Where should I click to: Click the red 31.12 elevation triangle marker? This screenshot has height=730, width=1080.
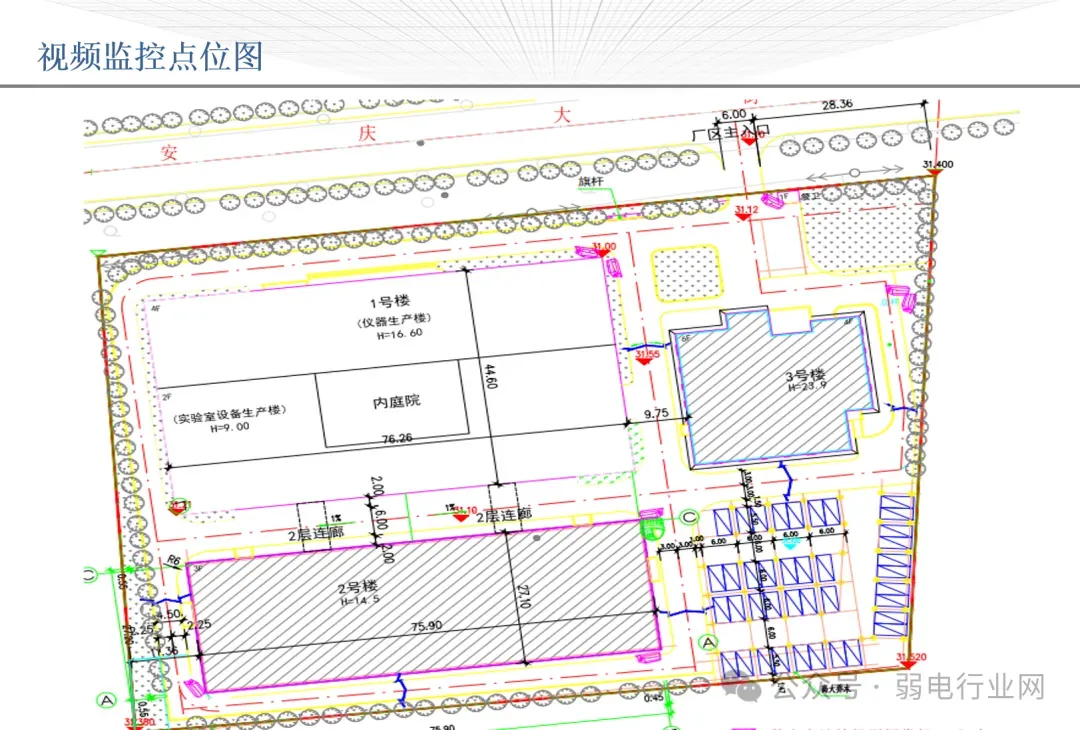click(x=742, y=217)
